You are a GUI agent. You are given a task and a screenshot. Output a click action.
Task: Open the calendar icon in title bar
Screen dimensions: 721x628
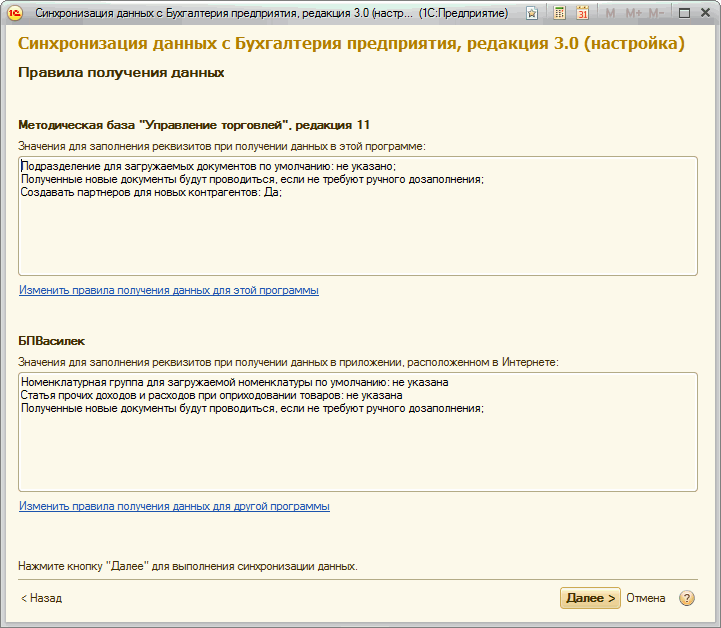point(583,13)
